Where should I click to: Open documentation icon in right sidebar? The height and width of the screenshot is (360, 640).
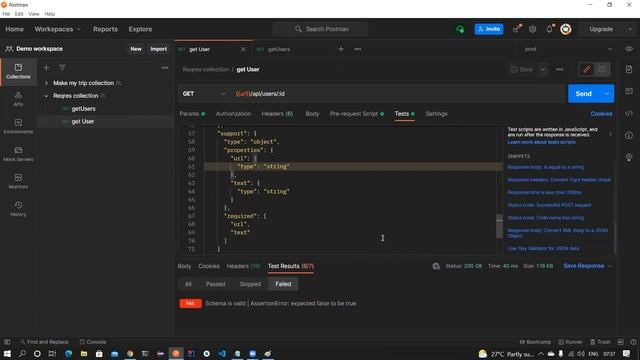pos(629,69)
